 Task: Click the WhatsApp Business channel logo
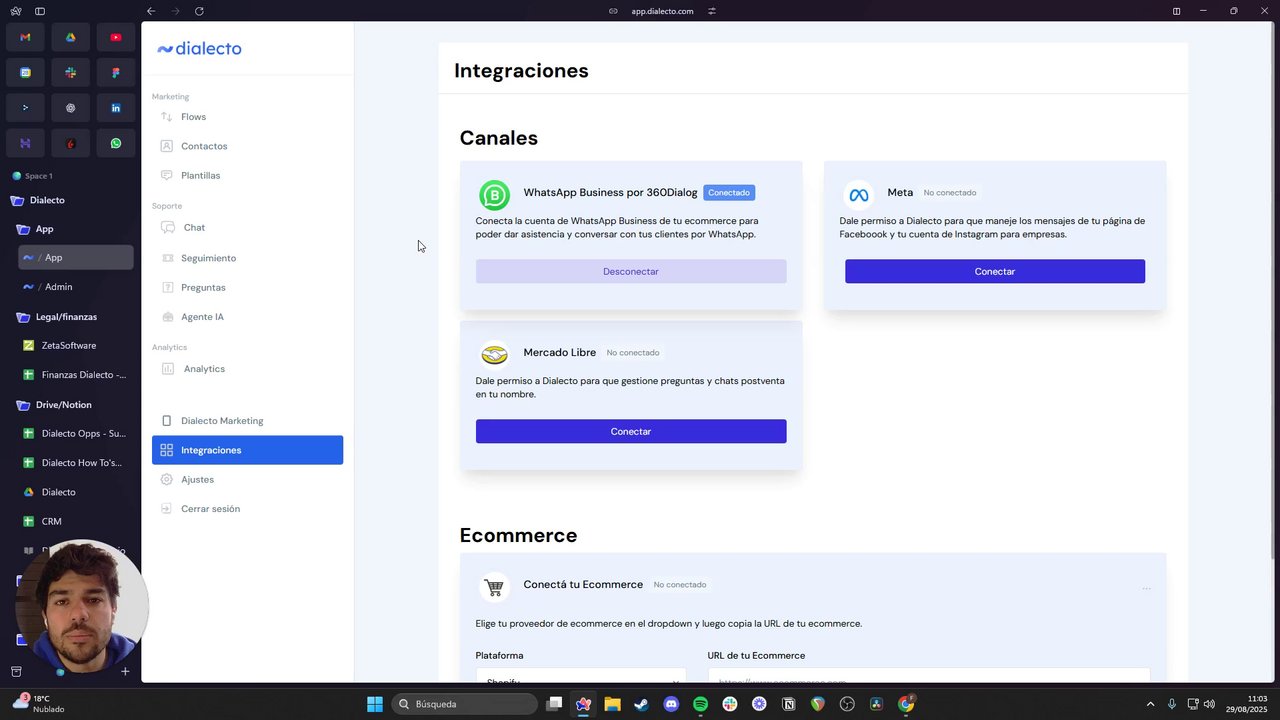pyautogui.click(x=494, y=195)
